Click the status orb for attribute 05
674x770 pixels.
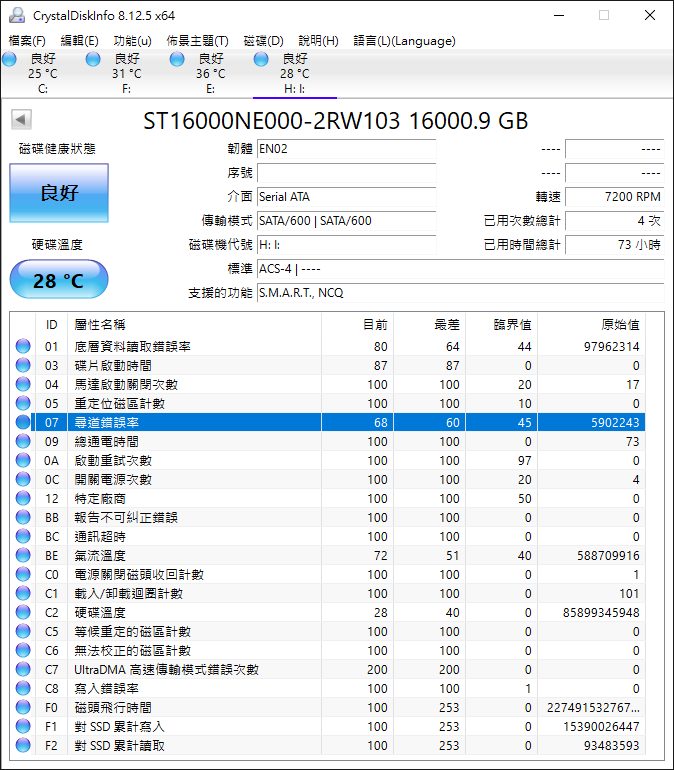23,403
